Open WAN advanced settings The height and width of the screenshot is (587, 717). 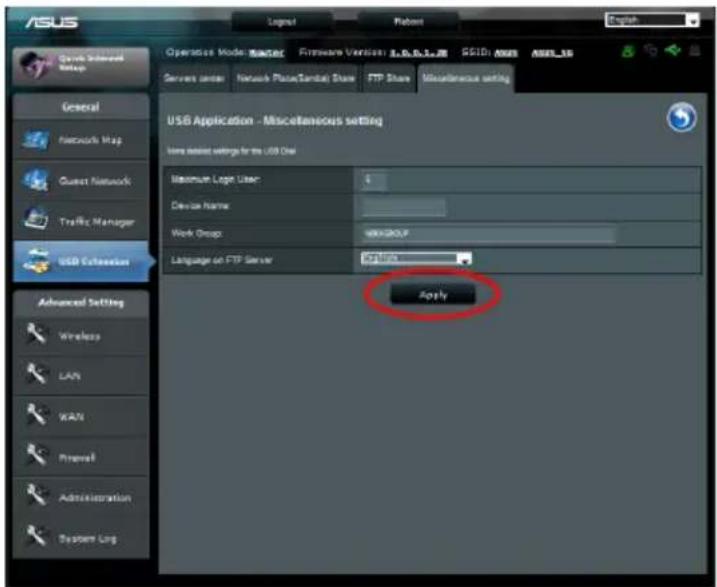(81, 416)
